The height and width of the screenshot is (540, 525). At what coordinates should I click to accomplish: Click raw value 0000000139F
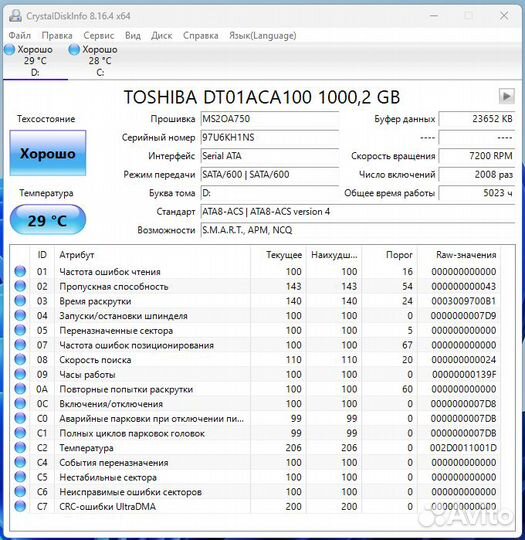click(x=464, y=374)
